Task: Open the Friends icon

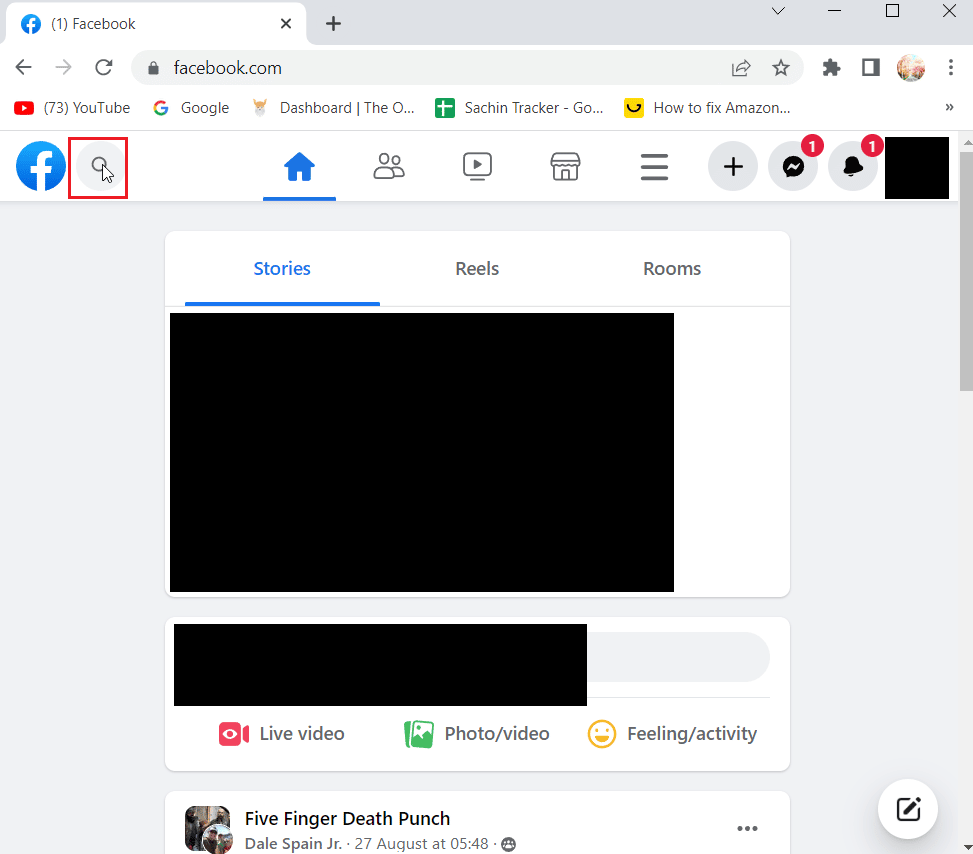Action: pos(388,166)
